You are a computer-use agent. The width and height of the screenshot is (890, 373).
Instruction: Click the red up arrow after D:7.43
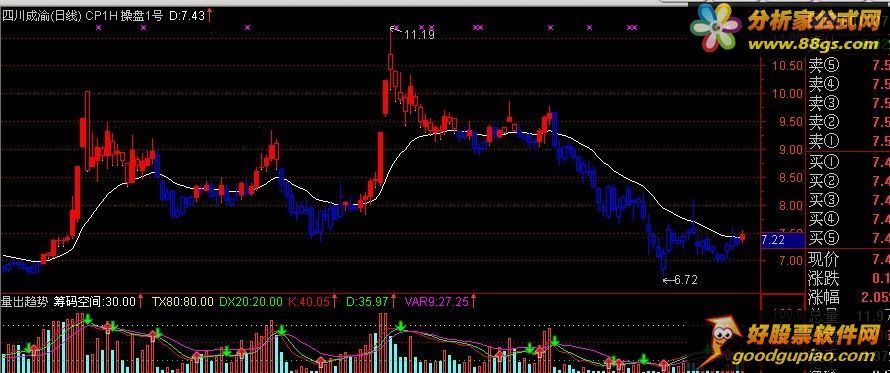click(x=210, y=15)
